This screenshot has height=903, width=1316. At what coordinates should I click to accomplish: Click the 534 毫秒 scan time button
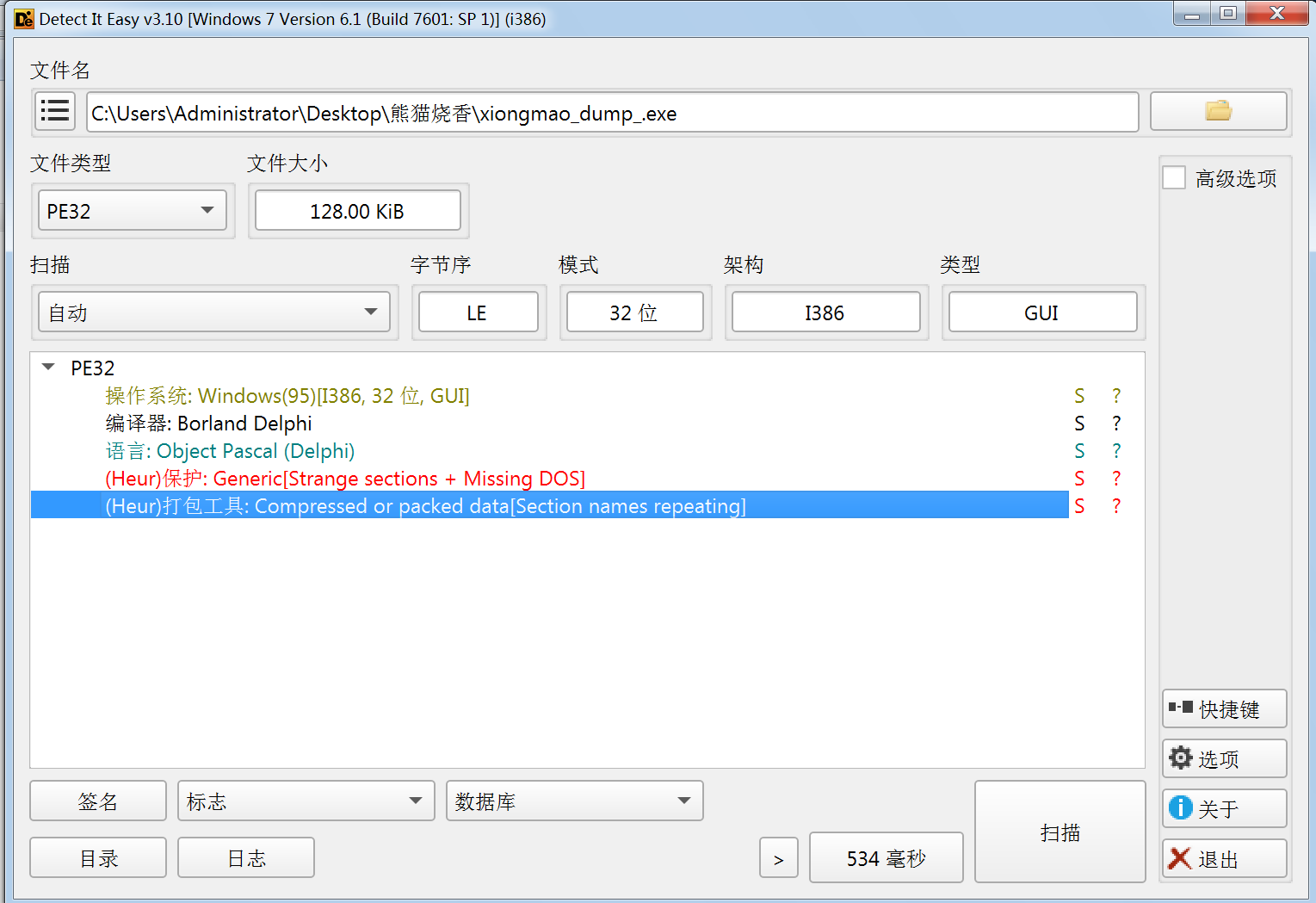click(886, 857)
